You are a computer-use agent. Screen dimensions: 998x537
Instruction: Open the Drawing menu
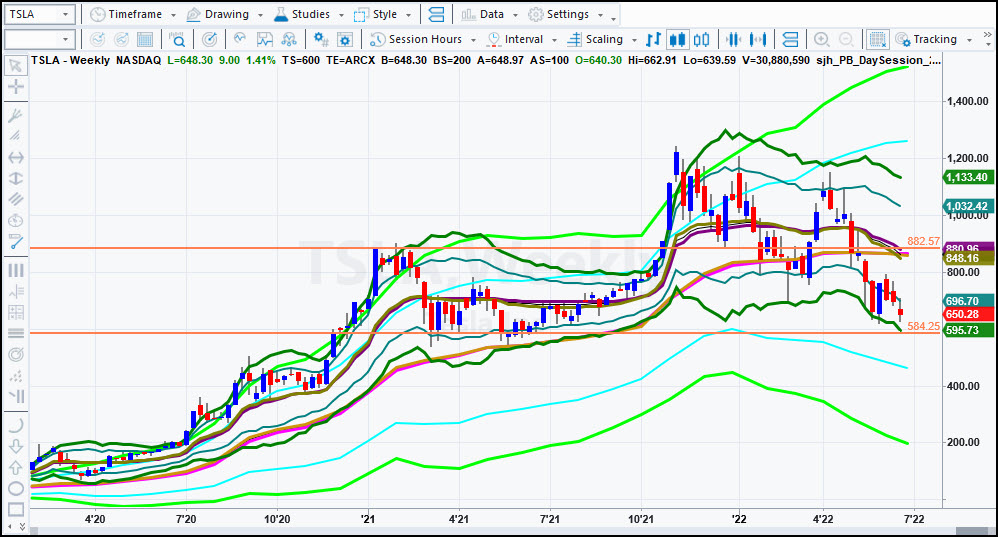click(225, 14)
